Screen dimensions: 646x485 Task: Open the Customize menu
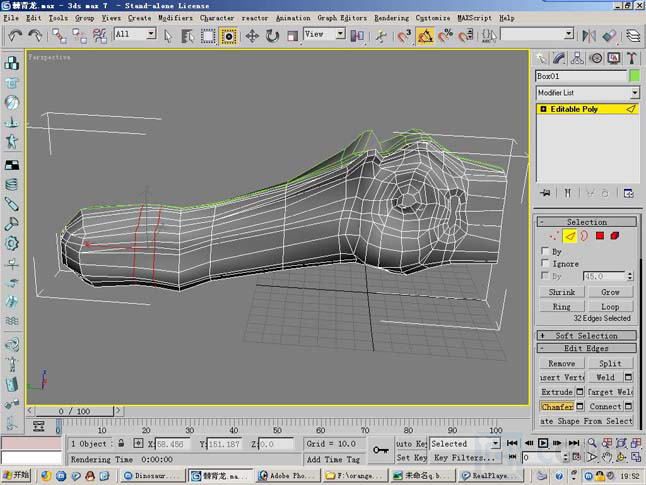(433, 18)
